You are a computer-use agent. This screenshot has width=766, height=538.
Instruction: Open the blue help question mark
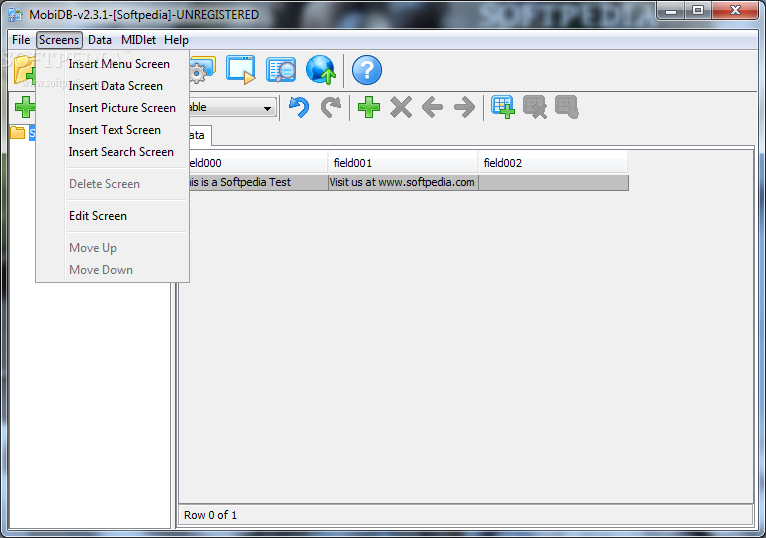pos(367,70)
